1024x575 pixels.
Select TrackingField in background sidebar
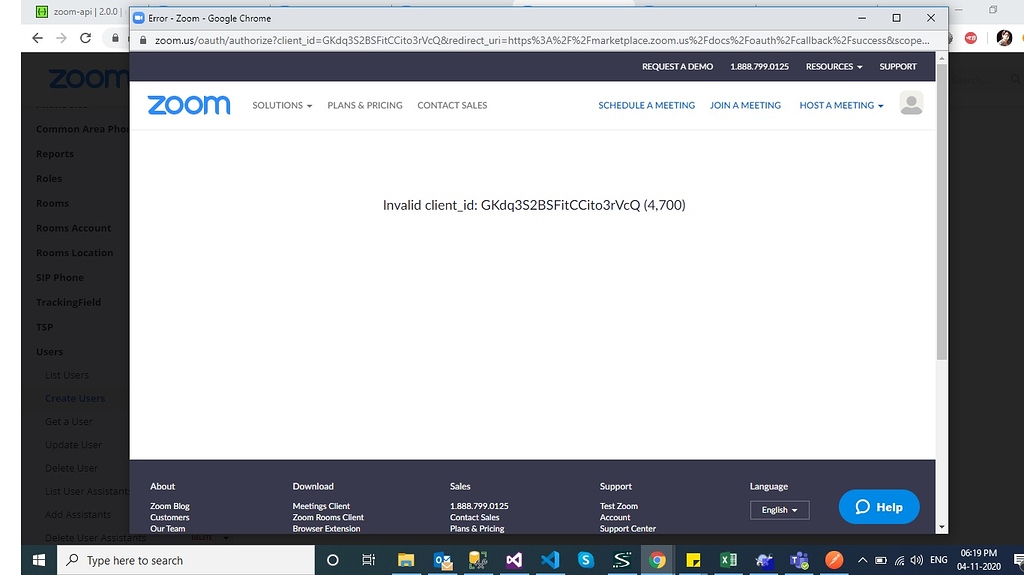[x=69, y=302]
